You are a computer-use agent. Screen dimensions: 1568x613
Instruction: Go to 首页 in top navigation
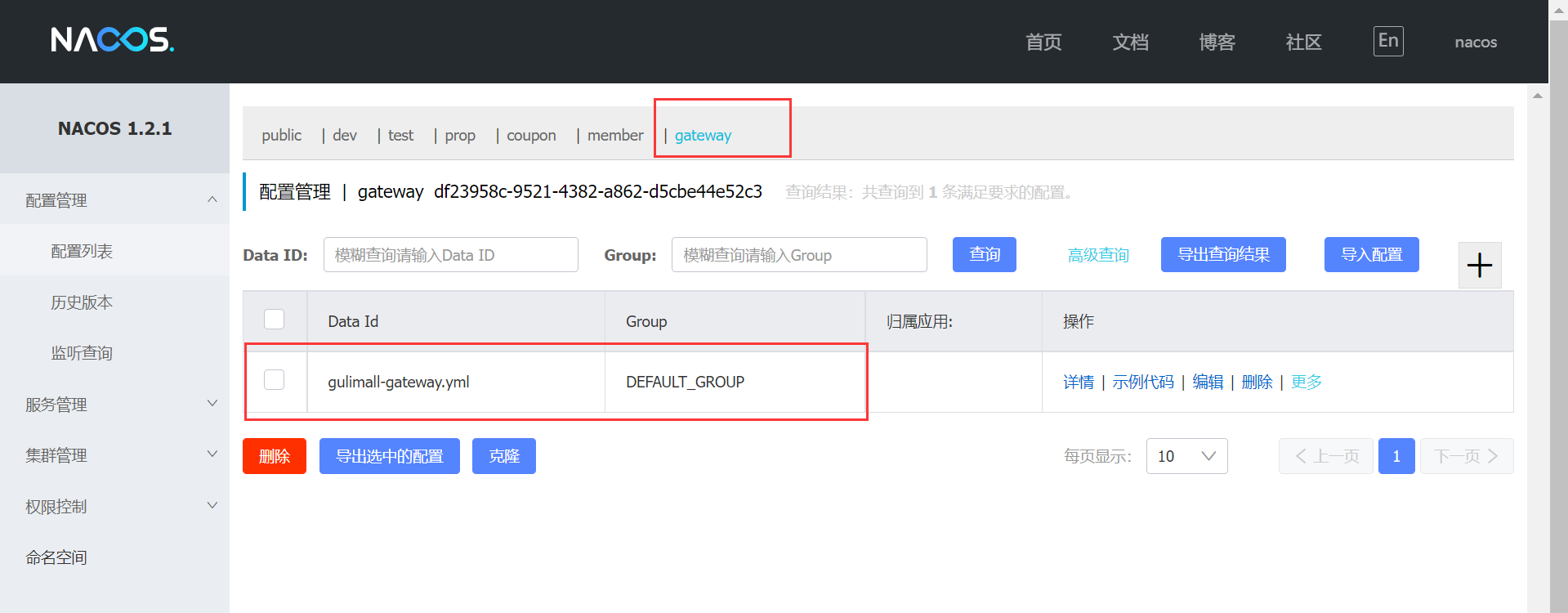(x=1043, y=42)
